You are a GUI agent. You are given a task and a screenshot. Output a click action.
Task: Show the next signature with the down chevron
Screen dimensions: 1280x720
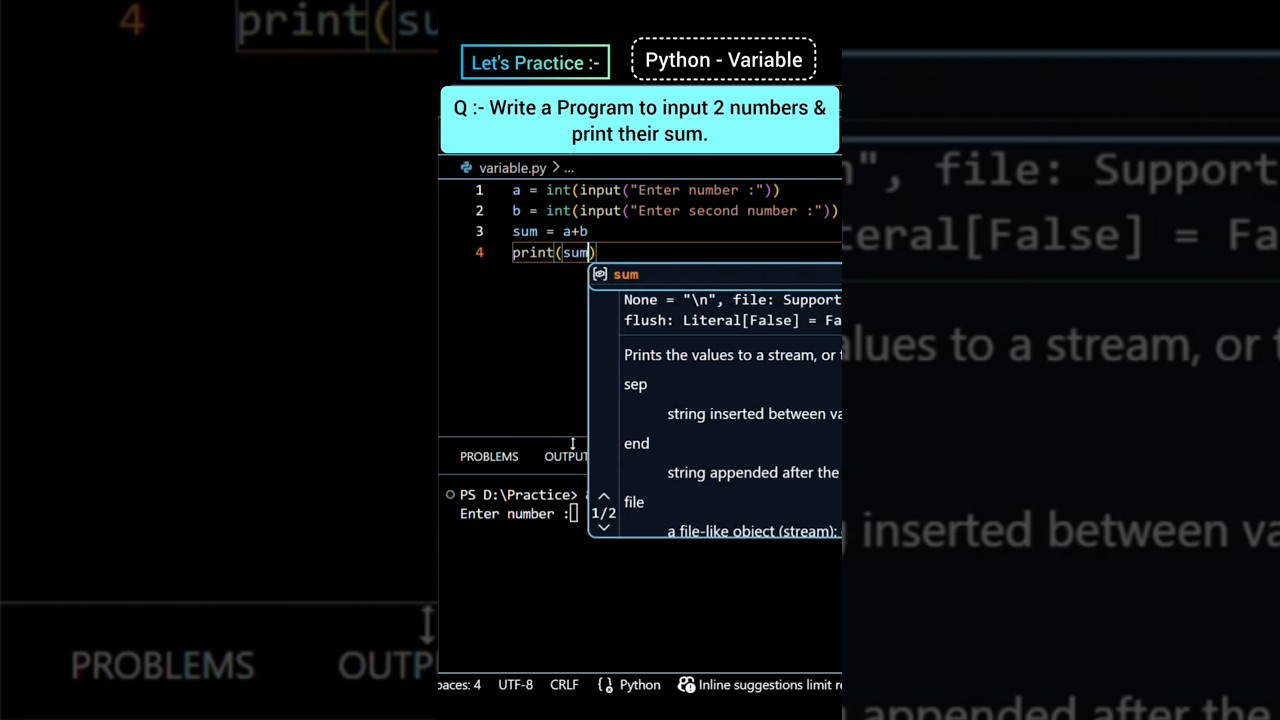point(604,527)
